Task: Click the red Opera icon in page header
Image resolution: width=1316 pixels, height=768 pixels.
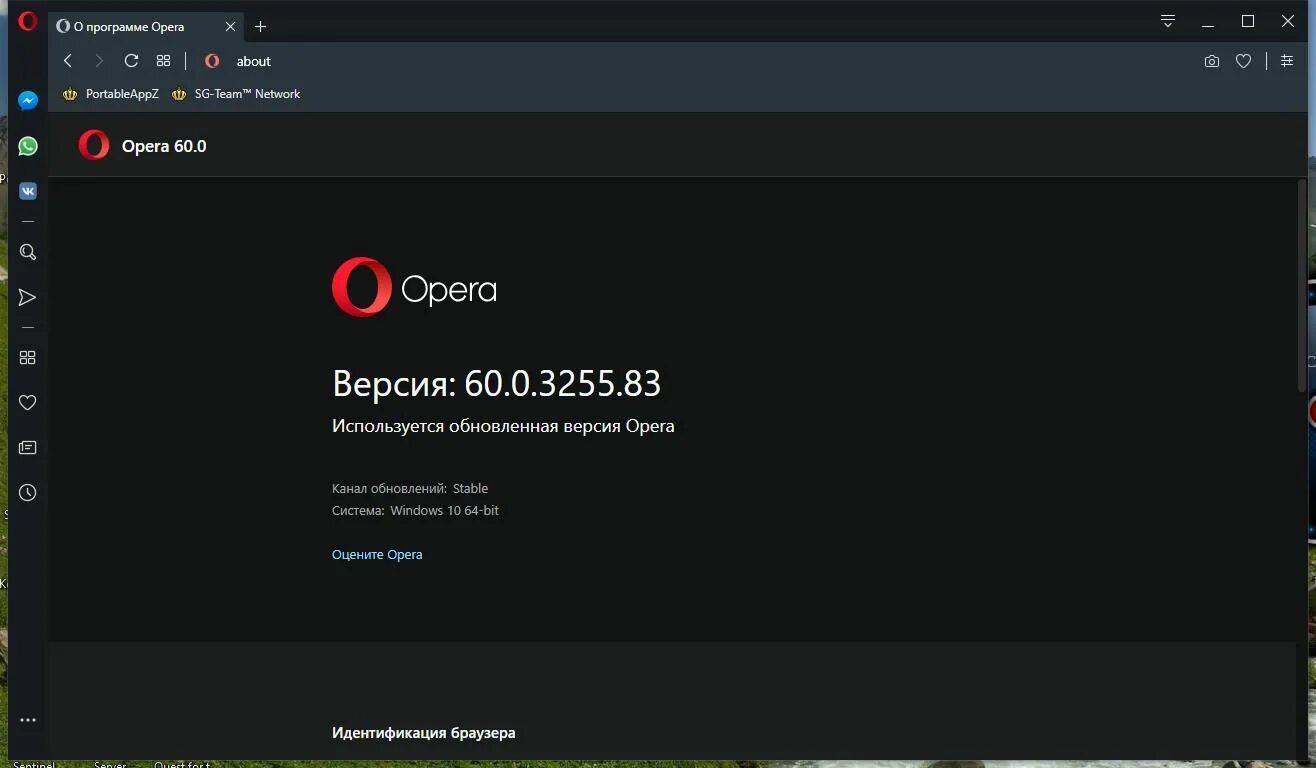Action: pyautogui.click(x=94, y=145)
